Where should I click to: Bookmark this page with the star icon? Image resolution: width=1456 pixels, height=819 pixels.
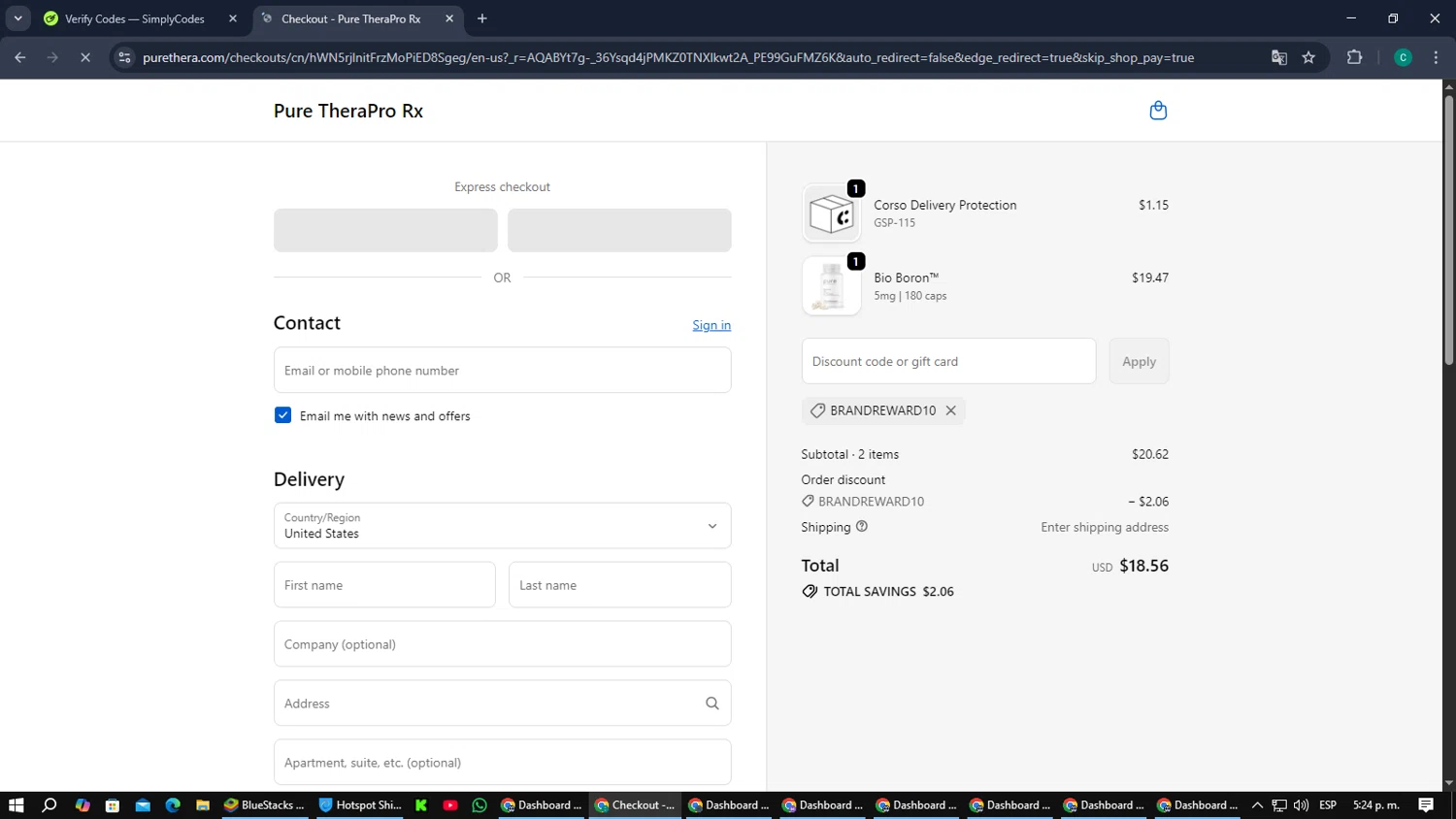1308,57
